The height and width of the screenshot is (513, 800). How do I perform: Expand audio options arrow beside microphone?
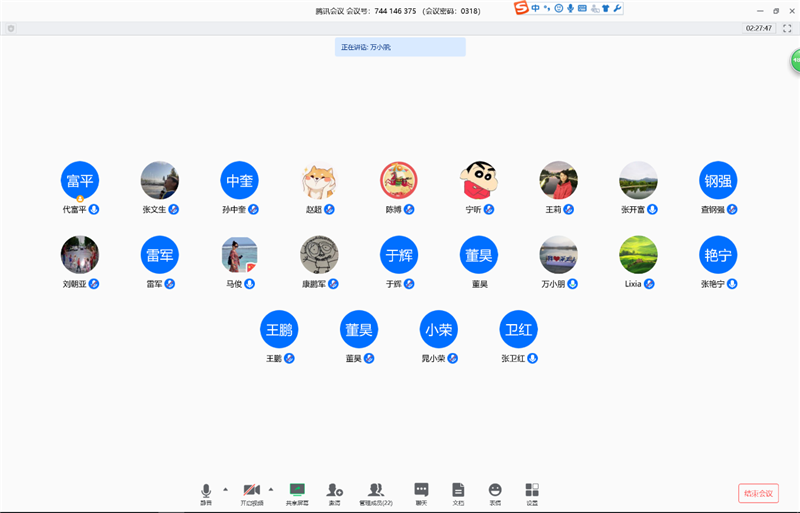pyautogui.click(x=225, y=489)
